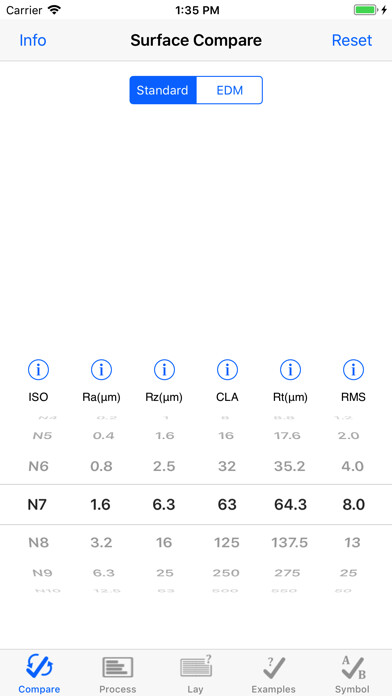This screenshot has width=392, height=696.
Task: Choose 13 in the RMS picker column
Action: coord(353,542)
